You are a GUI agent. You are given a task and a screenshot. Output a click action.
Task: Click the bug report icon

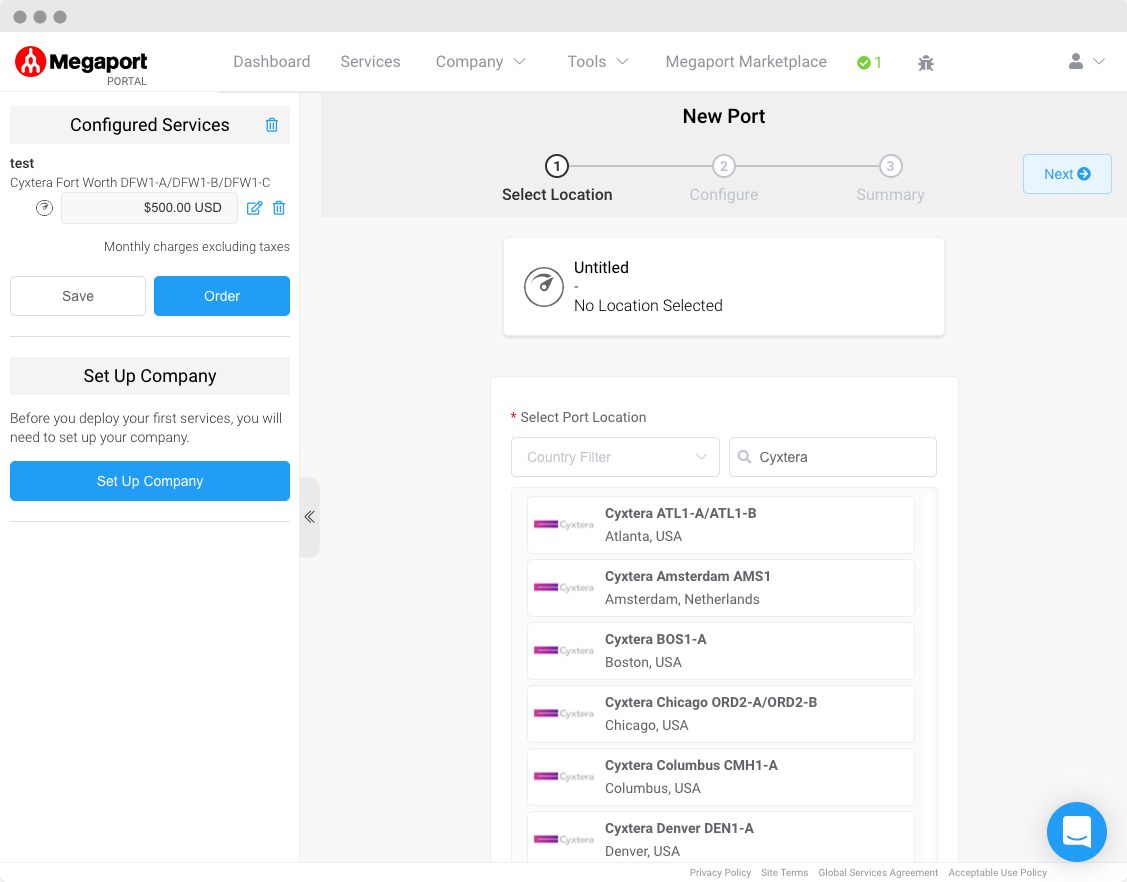[926, 63]
